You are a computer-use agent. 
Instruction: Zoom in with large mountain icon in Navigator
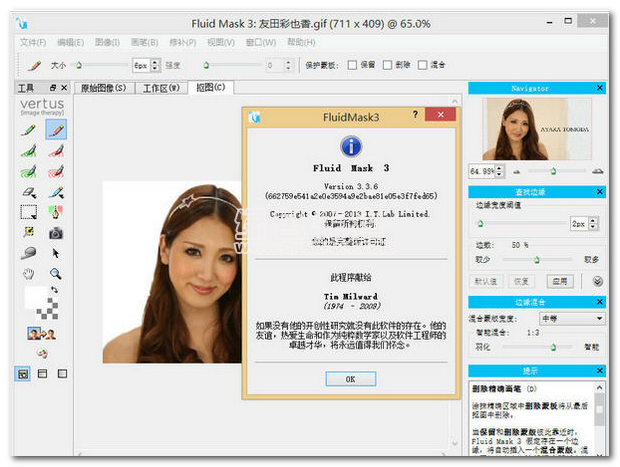point(597,171)
